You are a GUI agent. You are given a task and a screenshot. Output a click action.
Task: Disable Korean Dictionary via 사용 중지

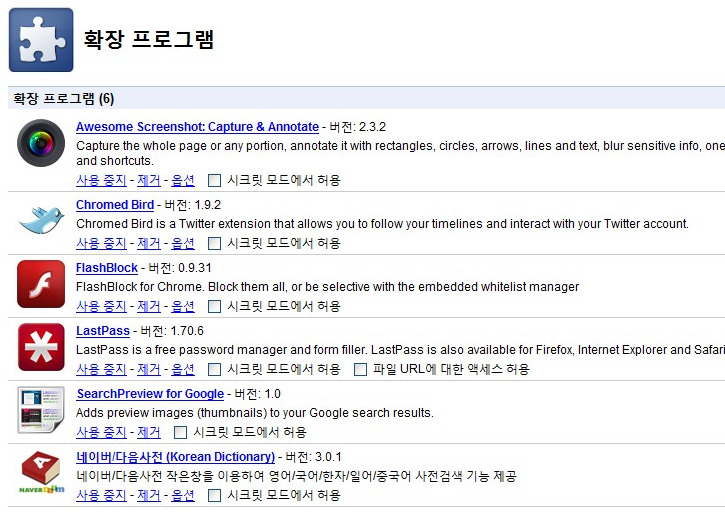(x=101, y=495)
